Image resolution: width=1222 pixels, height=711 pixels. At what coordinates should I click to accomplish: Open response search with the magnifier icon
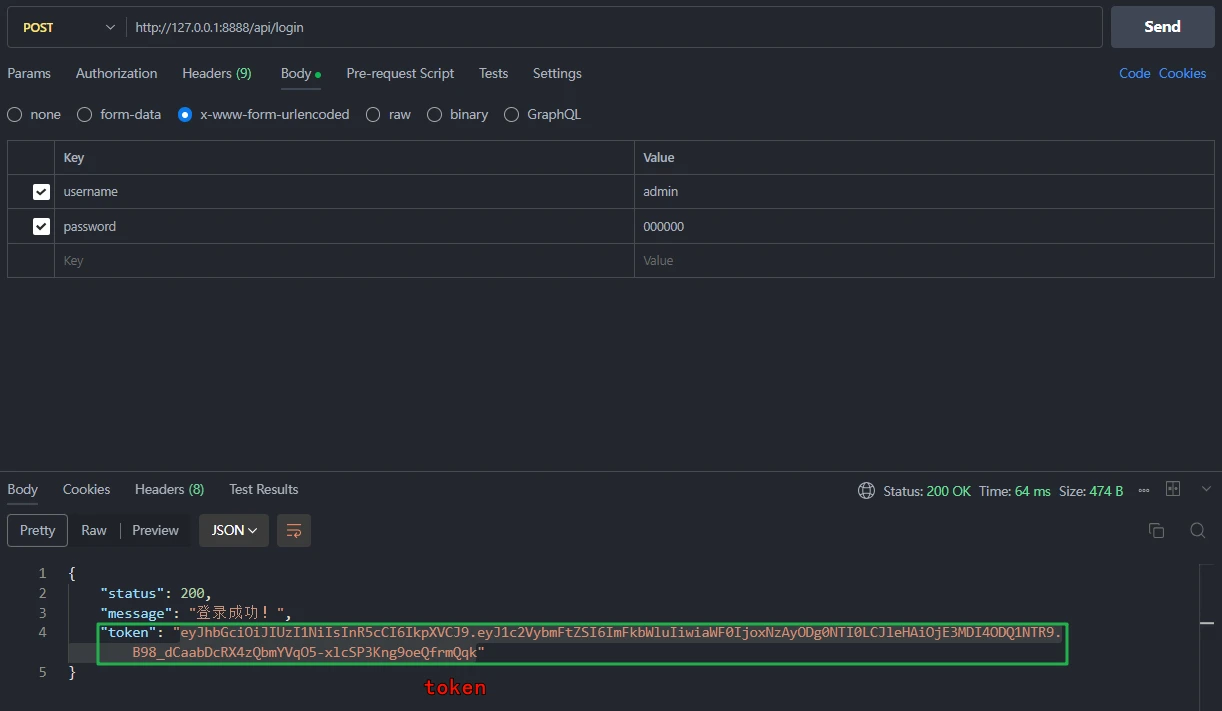tap(1197, 531)
